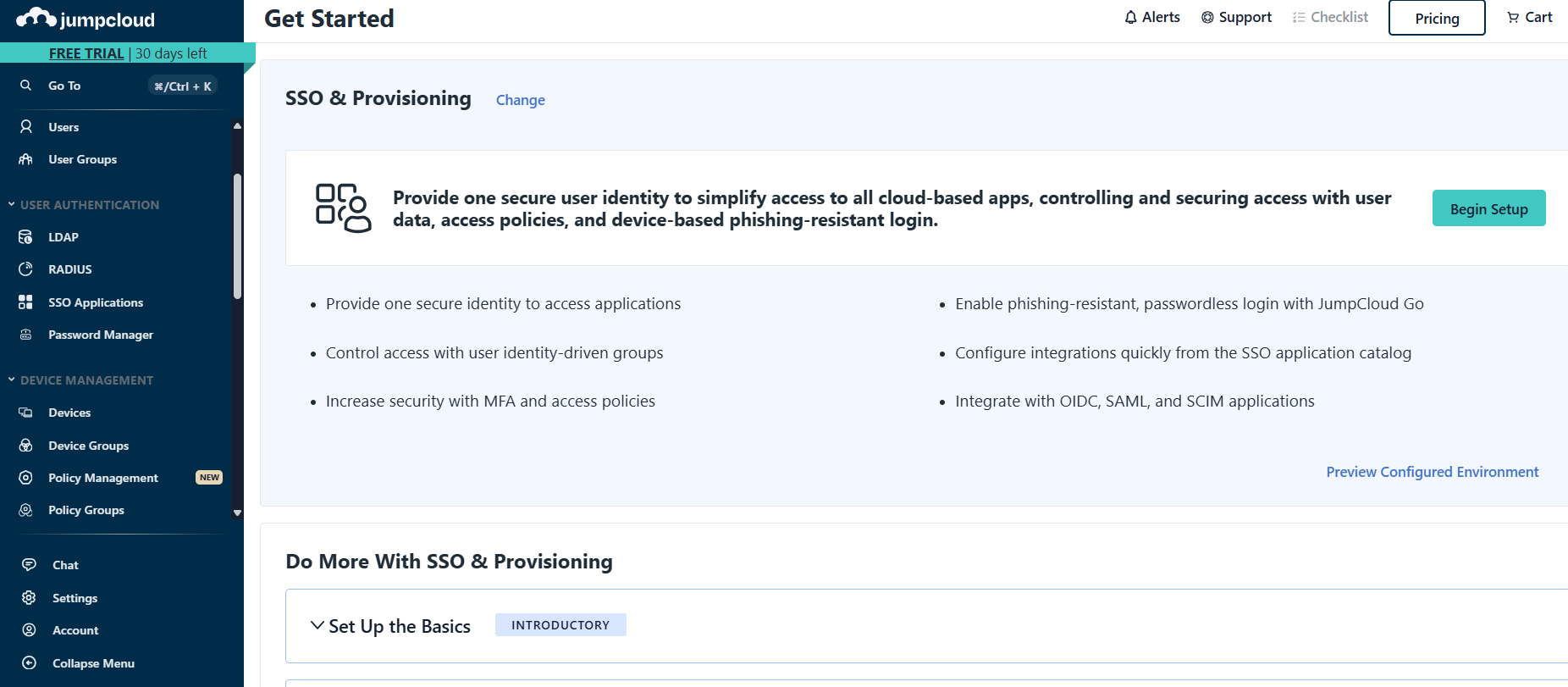Click the '30 days left' text
The height and width of the screenshot is (687, 1568).
(x=171, y=53)
